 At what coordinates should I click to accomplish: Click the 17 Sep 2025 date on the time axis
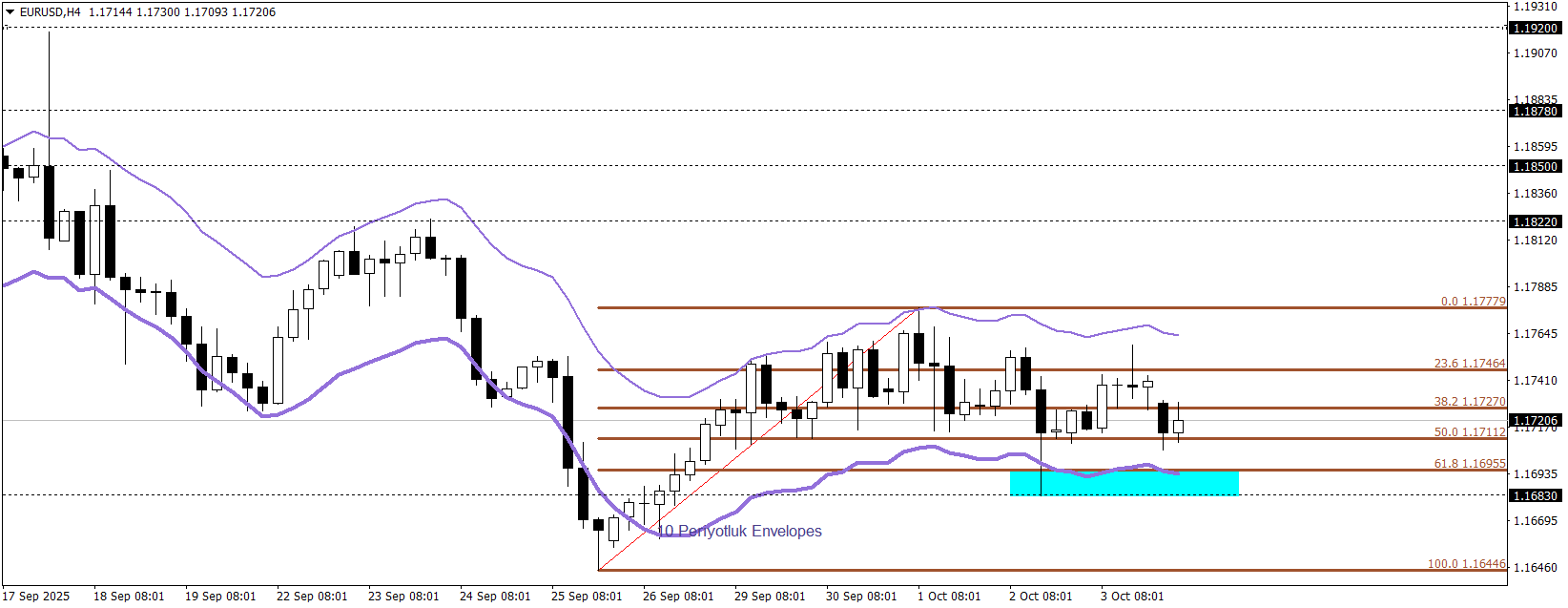point(36,597)
